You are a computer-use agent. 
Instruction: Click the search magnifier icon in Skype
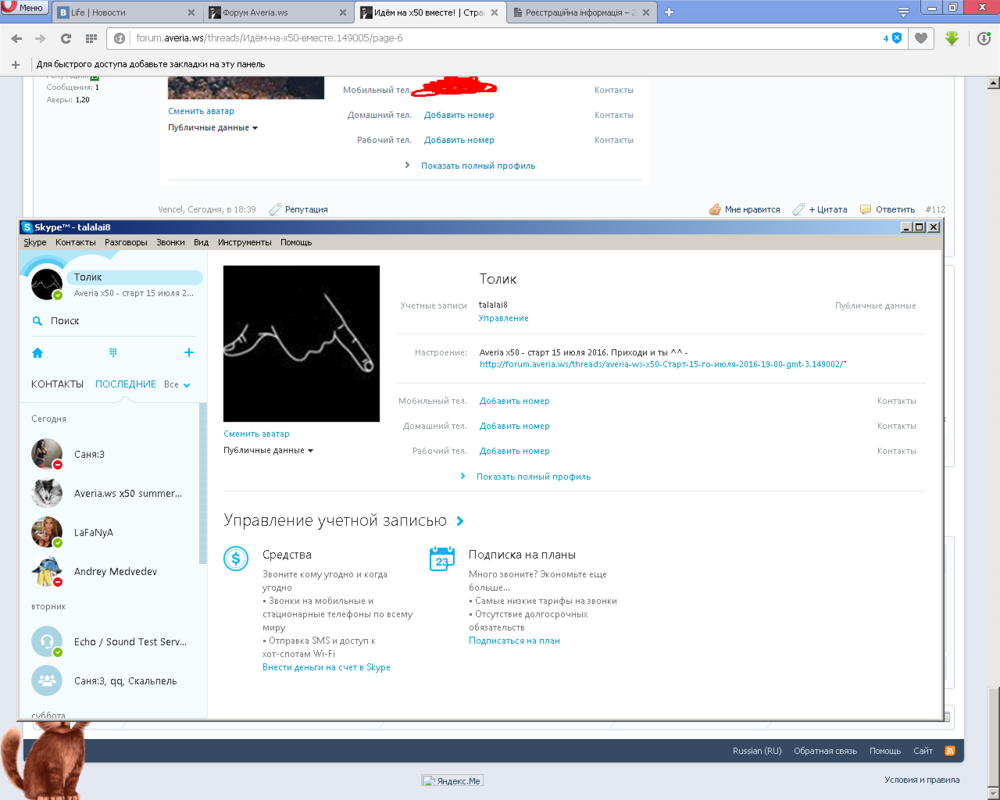coord(37,321)
